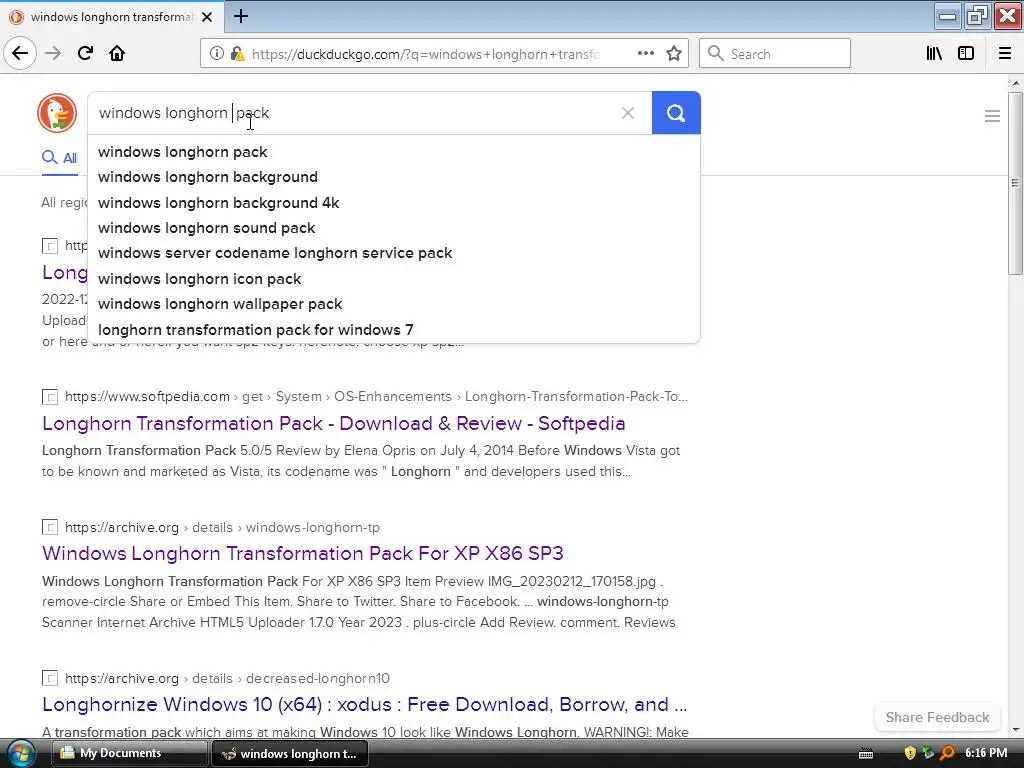Switch to My Documents taskbar window
Image resolution: width=1024 pixels, height=768 pixels.
point(129,753)
